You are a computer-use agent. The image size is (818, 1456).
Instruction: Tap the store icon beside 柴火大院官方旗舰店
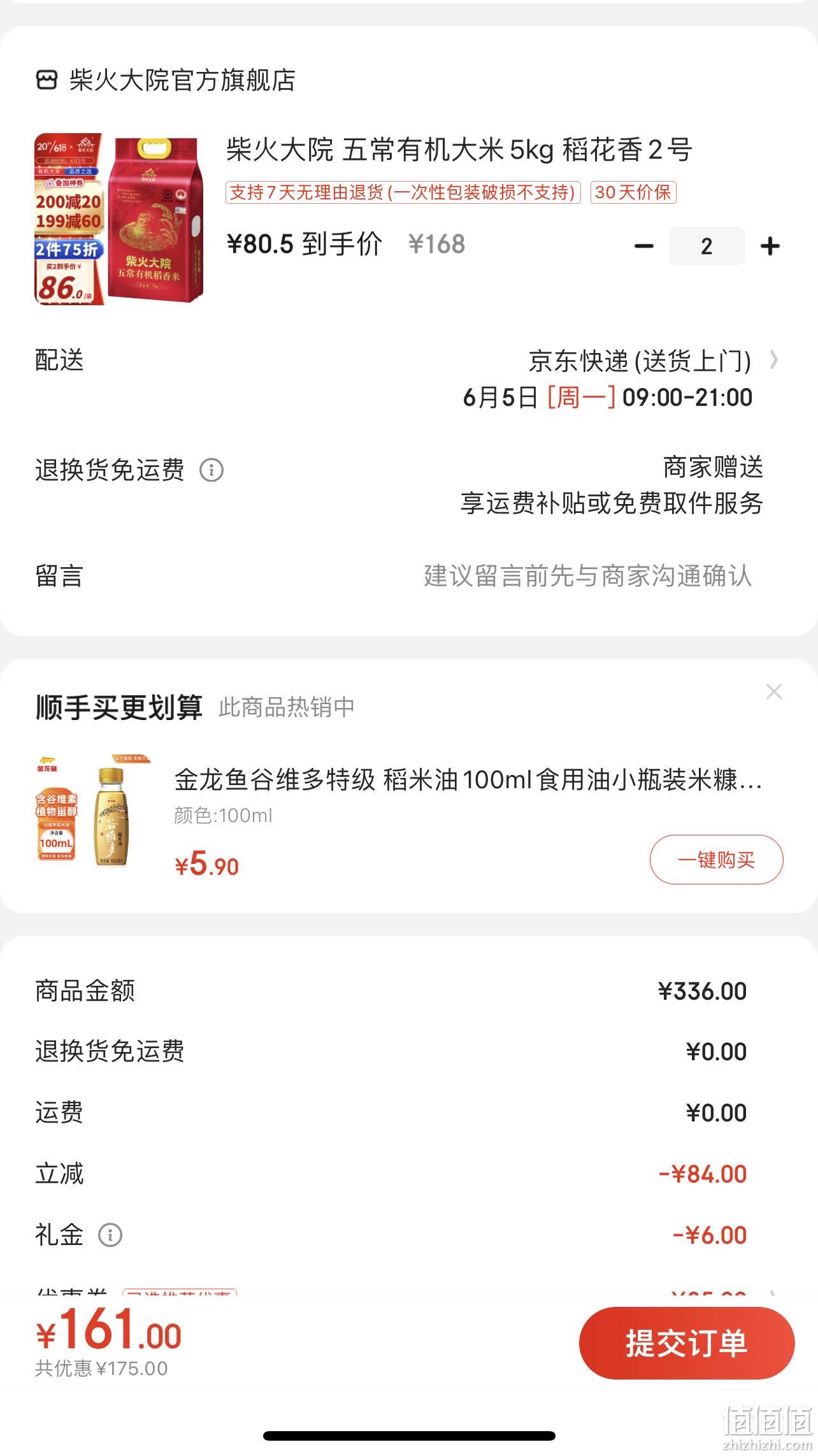pyautogui.click(x=47, y=80)
